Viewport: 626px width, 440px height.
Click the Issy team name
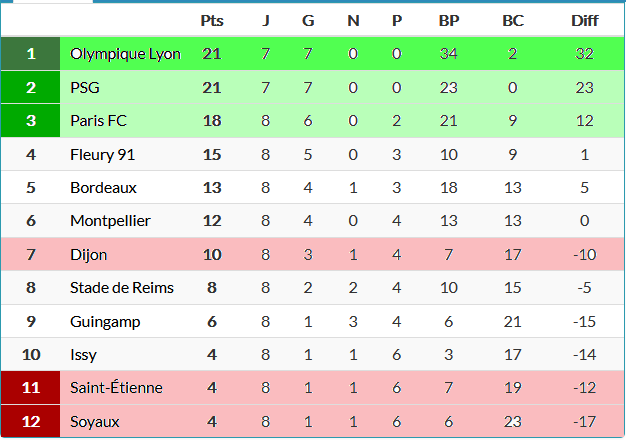(85, 355)
